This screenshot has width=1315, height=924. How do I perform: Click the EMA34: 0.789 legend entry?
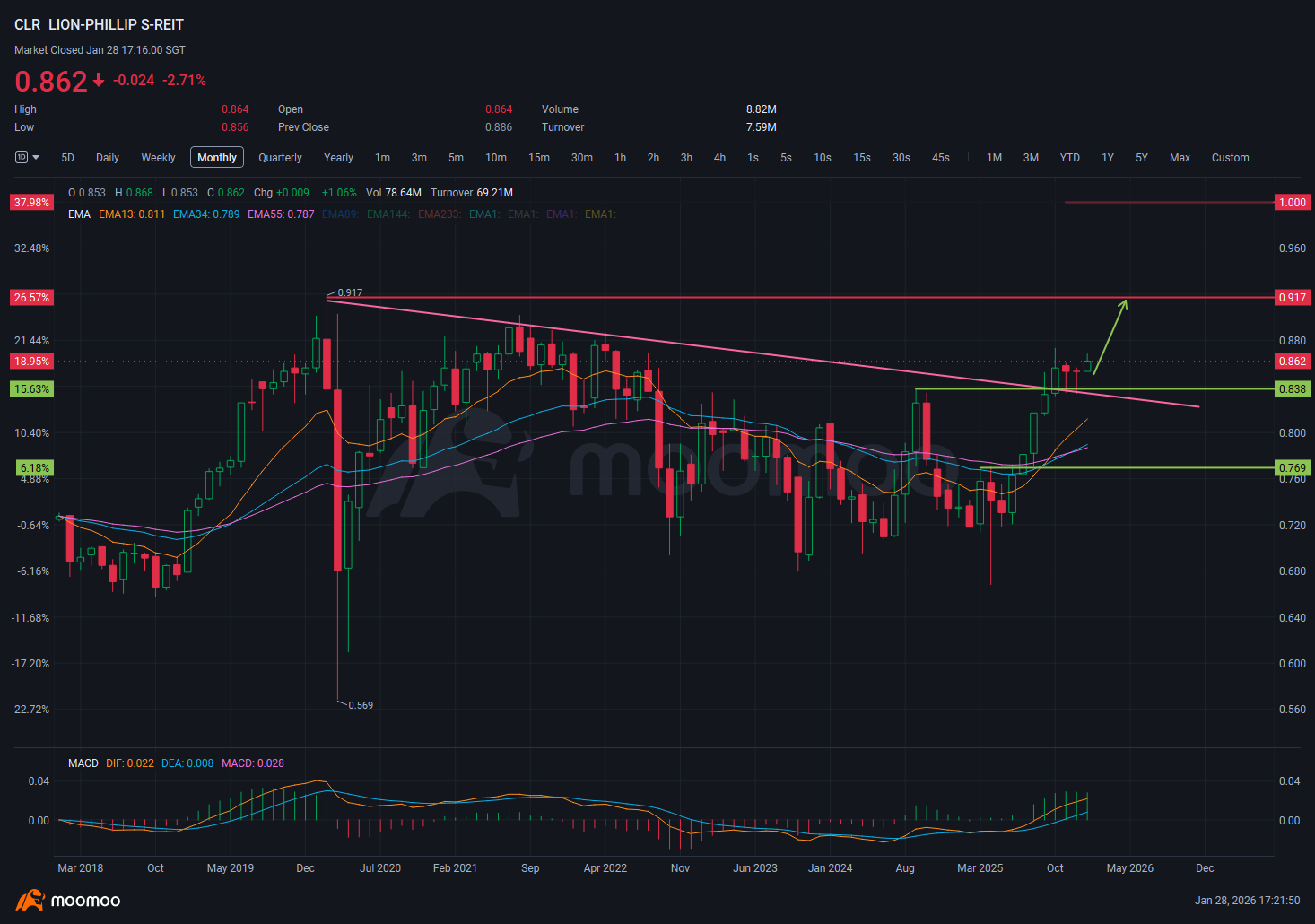pyautogui.click(x=206, y=214)
